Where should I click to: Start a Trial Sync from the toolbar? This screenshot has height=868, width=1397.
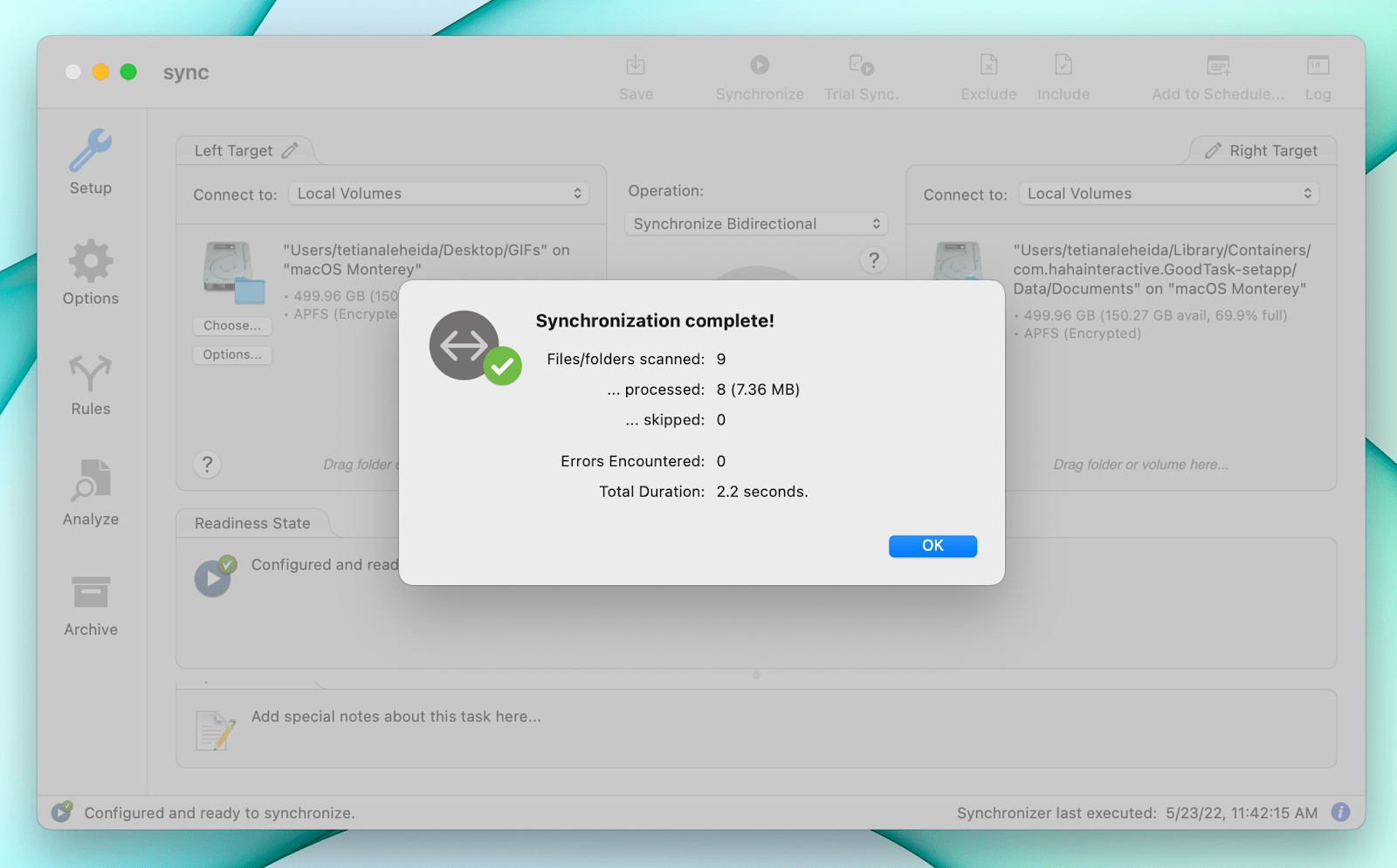point(860,74)
